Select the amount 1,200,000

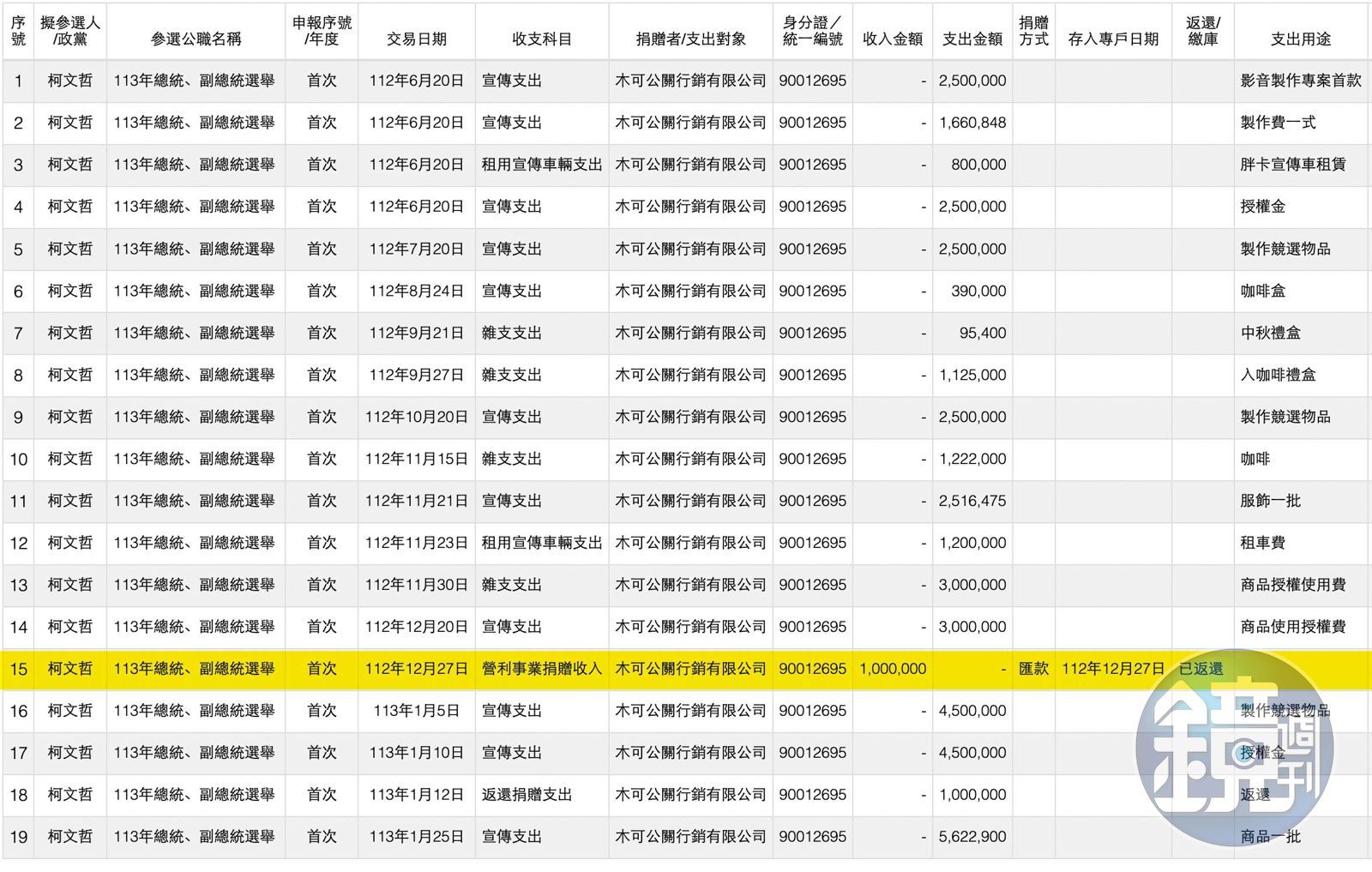[972, 543]
